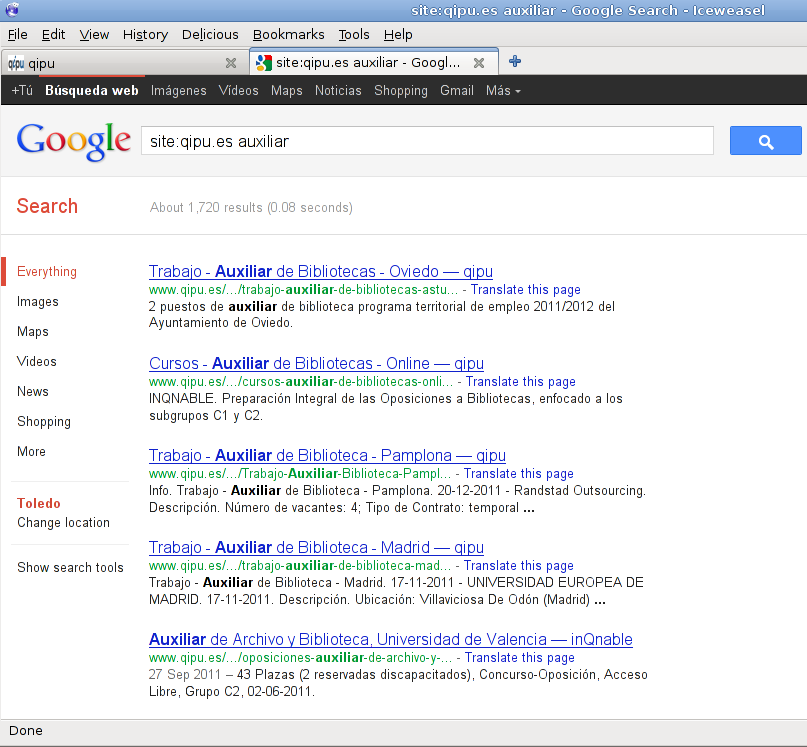
Task: Translate this page for Madrid result
Action: click(518, 565)
